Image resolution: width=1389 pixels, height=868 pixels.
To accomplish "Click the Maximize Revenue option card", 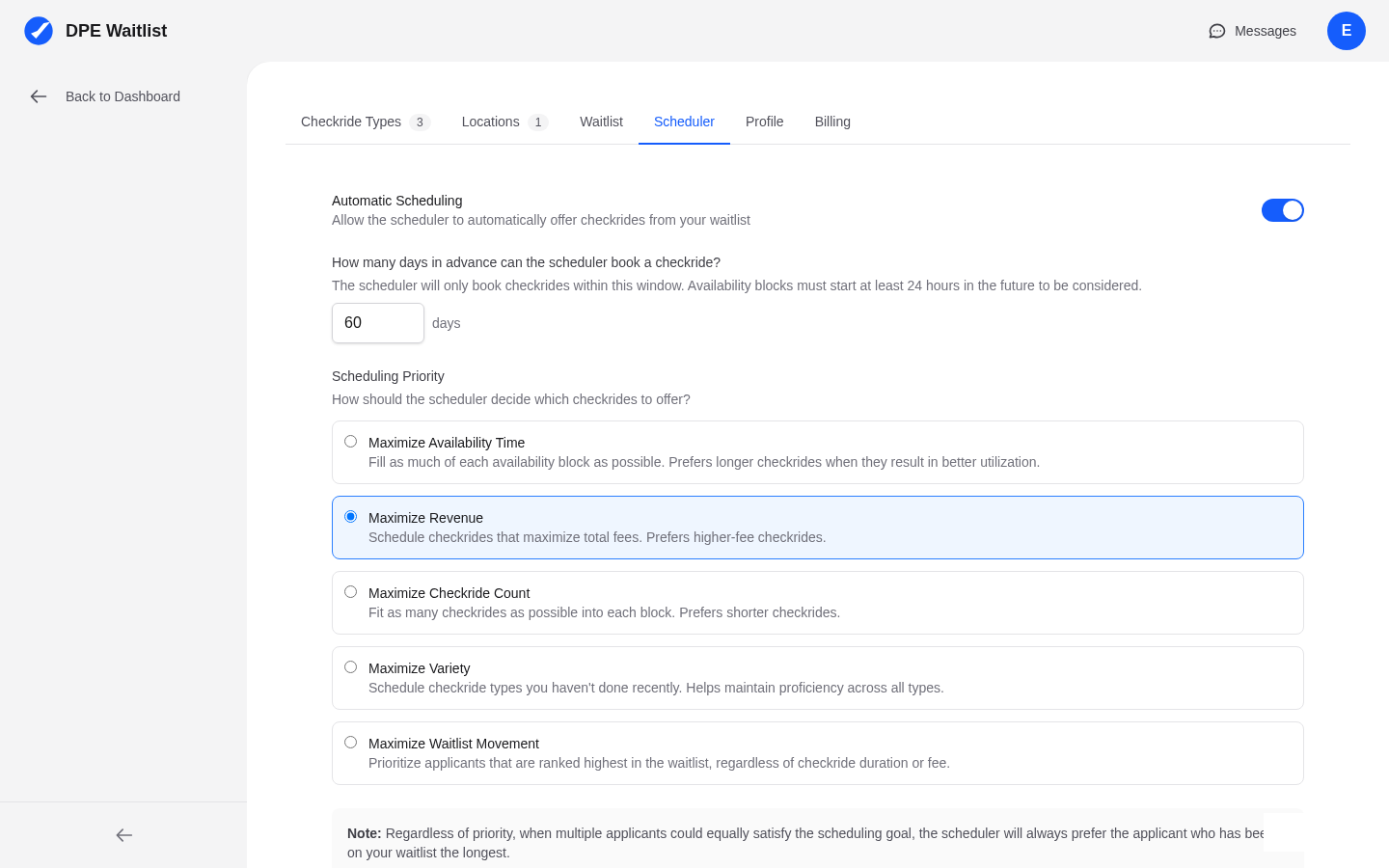I will click(x=817, y=528).
